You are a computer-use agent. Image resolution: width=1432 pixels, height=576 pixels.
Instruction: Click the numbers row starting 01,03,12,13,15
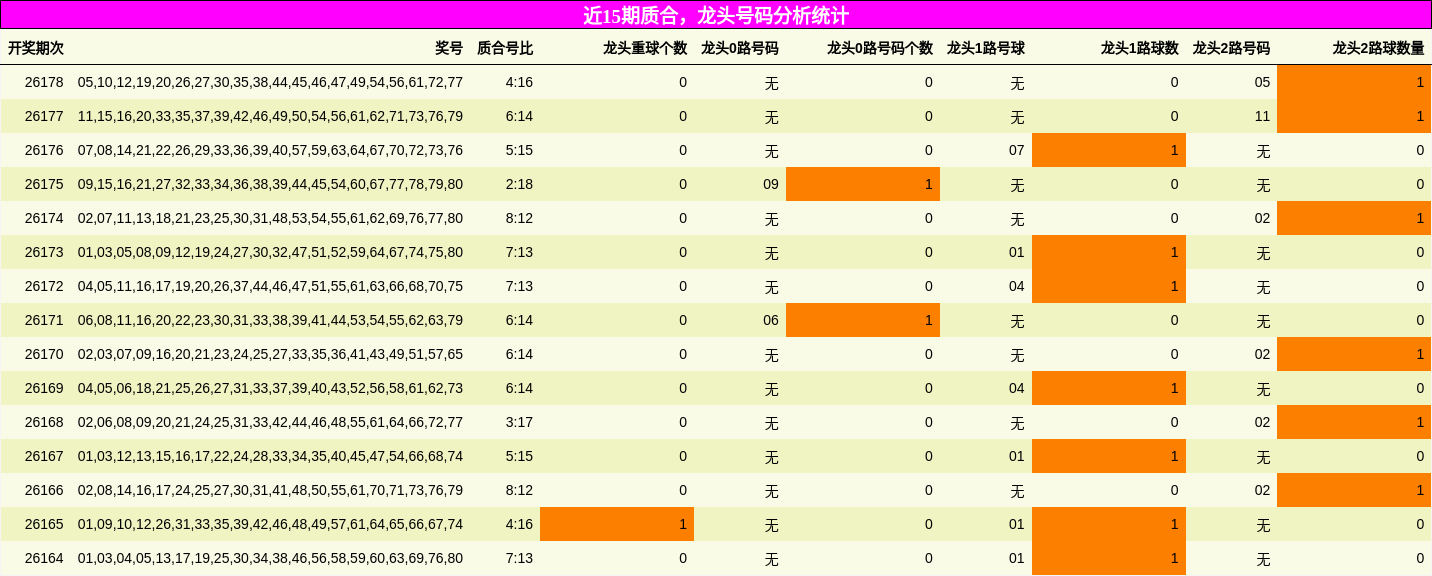click(270, 456)
